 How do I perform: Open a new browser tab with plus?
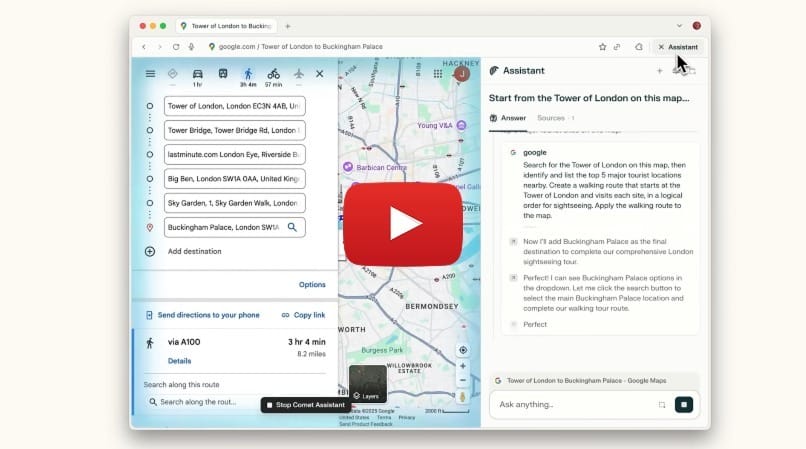point(288,26)
